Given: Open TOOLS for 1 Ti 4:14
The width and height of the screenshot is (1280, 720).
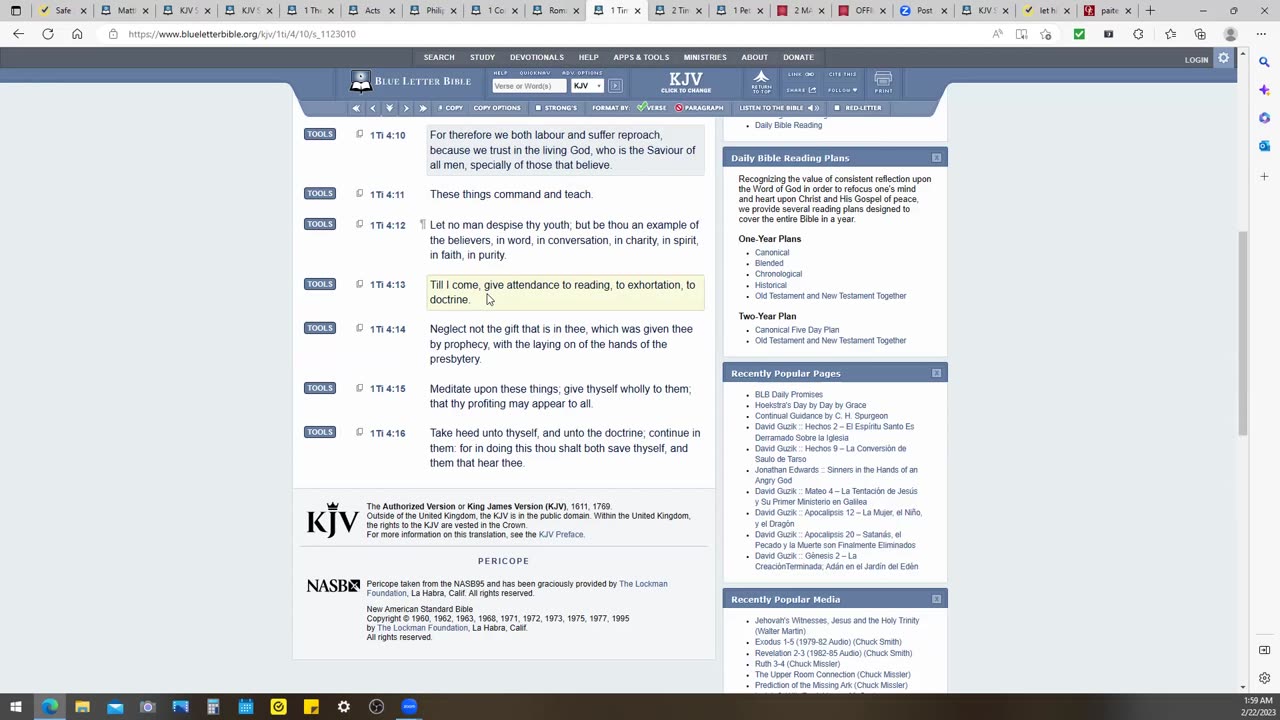Looking at the screenshot, I should pos(320,328).
